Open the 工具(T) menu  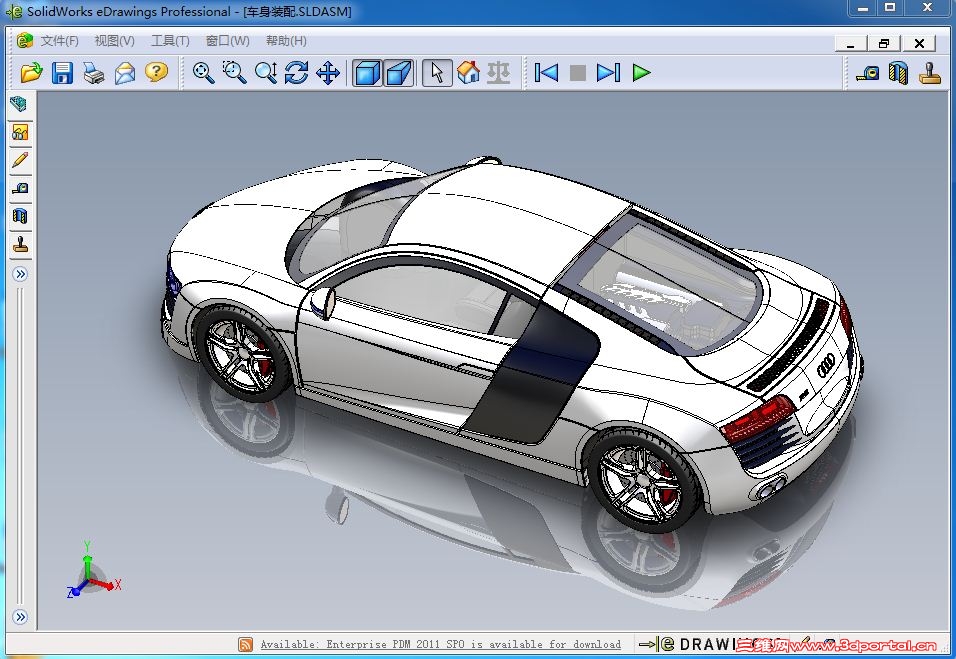tap(170, 41)
